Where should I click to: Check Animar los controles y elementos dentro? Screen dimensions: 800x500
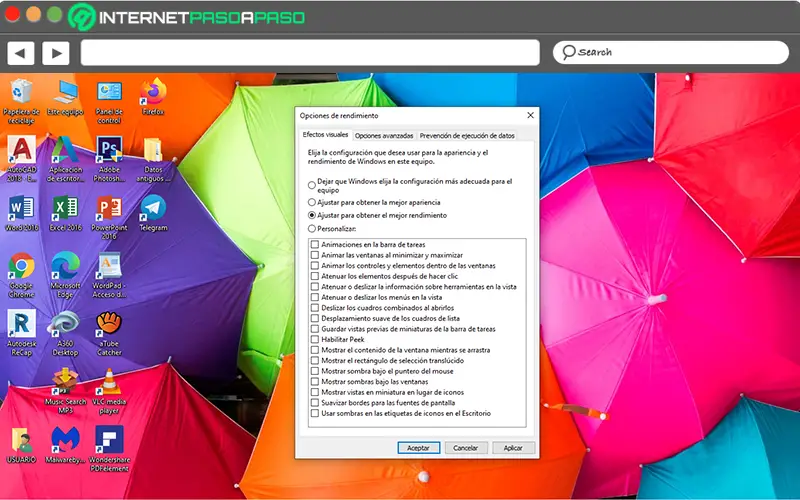(315, 265)
